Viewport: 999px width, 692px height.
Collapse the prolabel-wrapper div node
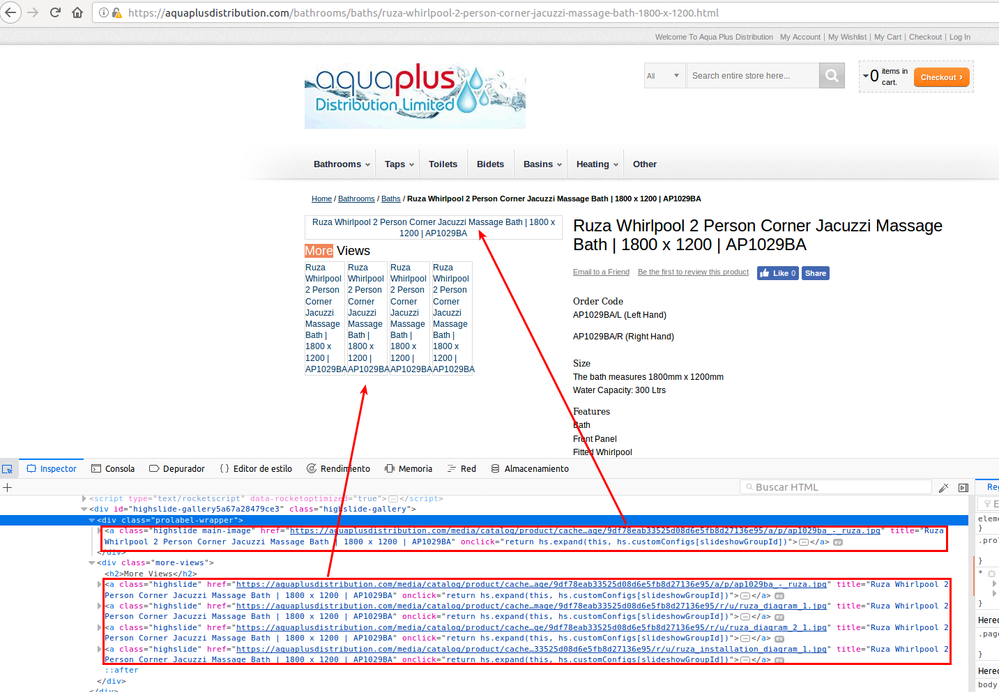pyautogui.click(x=92, y=520)
